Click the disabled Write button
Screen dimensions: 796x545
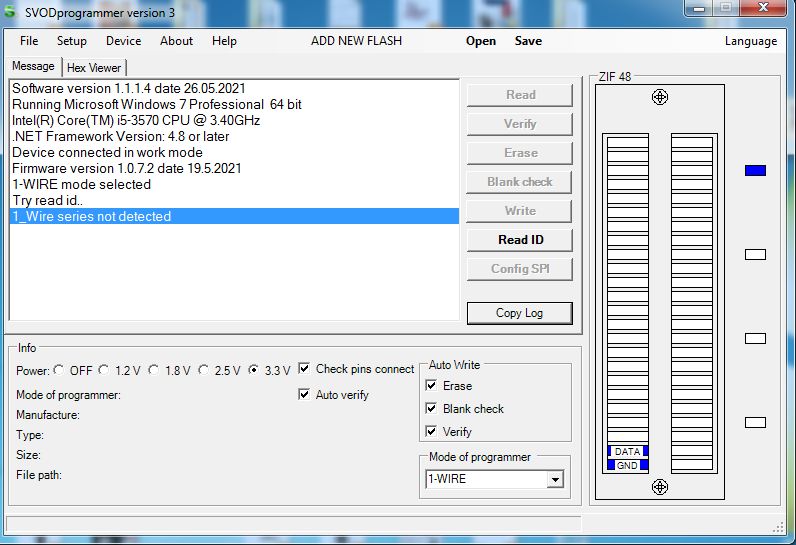(x=520, y=211)
